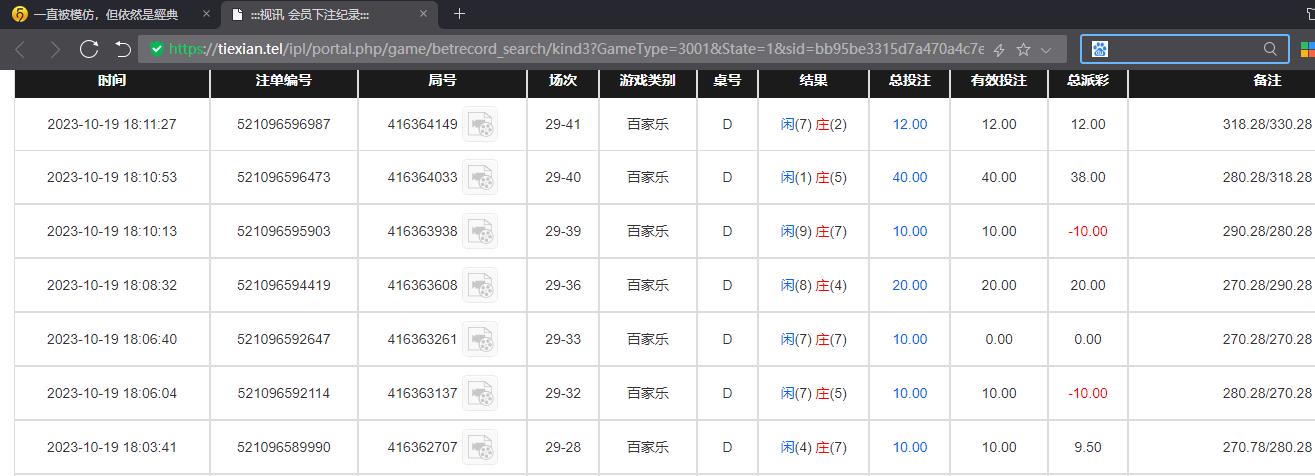Click the 场次 column header
1315x476 pixels.
pyautogui.click(x=563, y=80)
